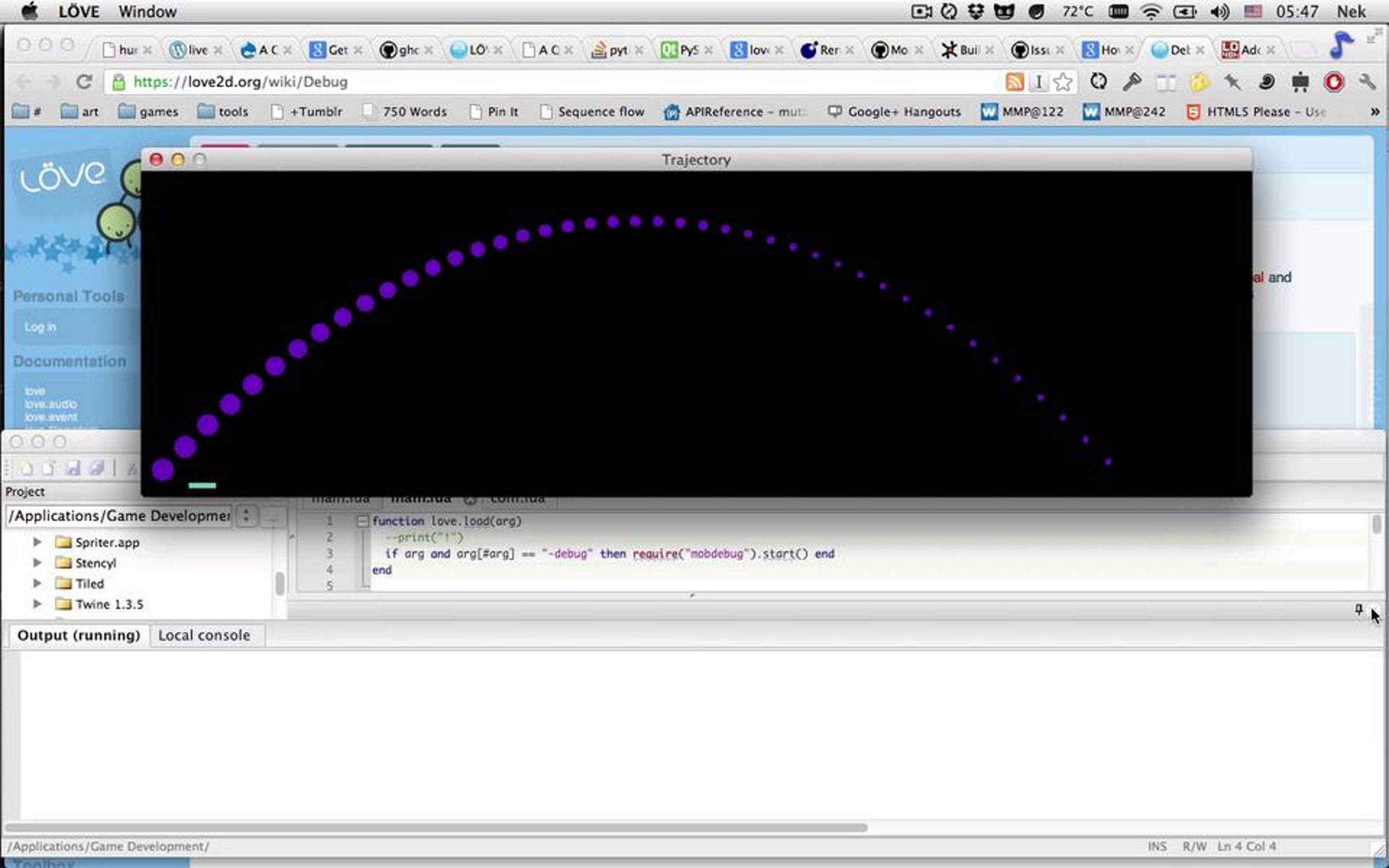This screenshot has width=1389, height=868.
Task: Open the 'games' bookmarks folder
Action: coord(148,112)
